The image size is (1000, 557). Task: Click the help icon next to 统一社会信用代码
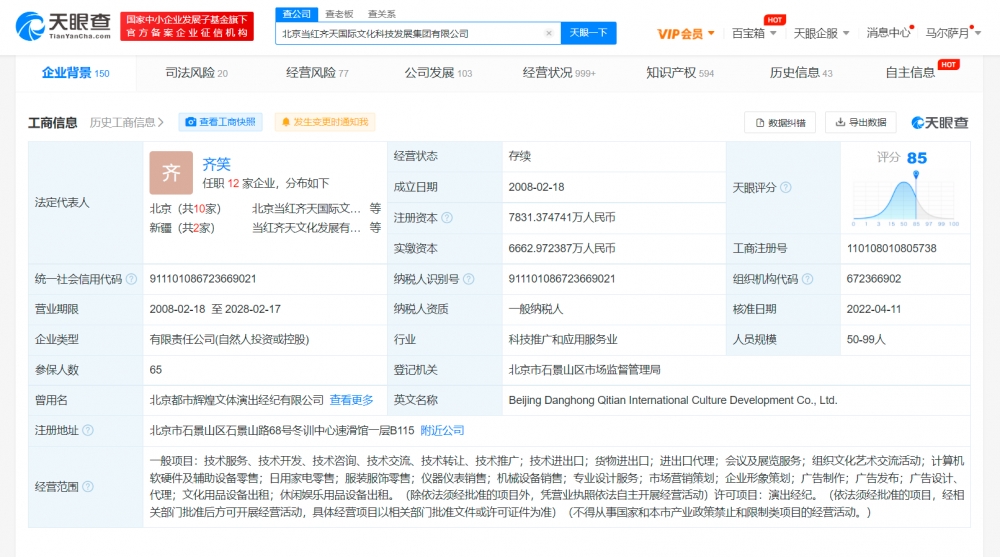point(131,279)
